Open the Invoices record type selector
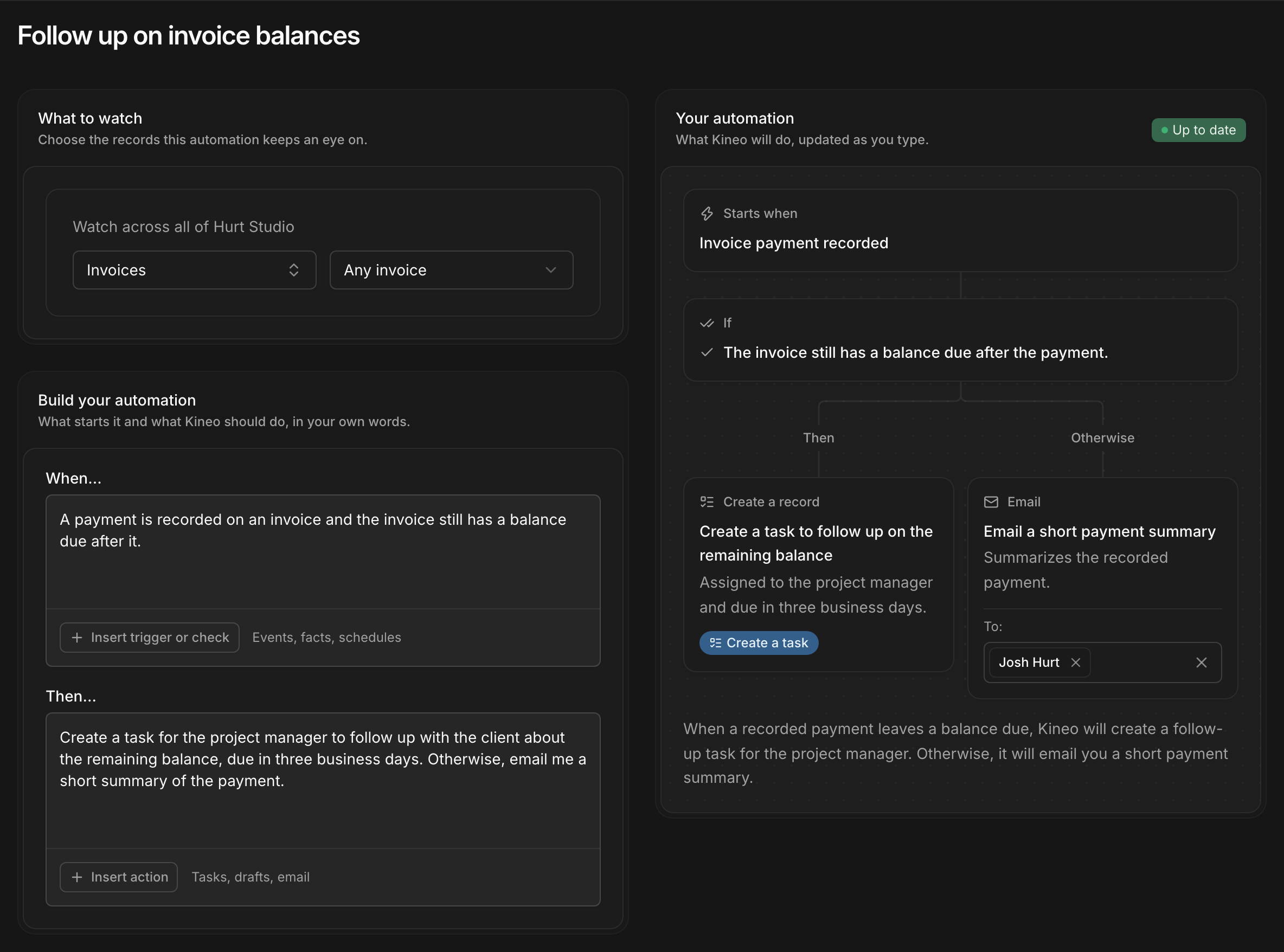Image resolution: width=1284 pixels, height=952 pixels. tap(194, 269)
